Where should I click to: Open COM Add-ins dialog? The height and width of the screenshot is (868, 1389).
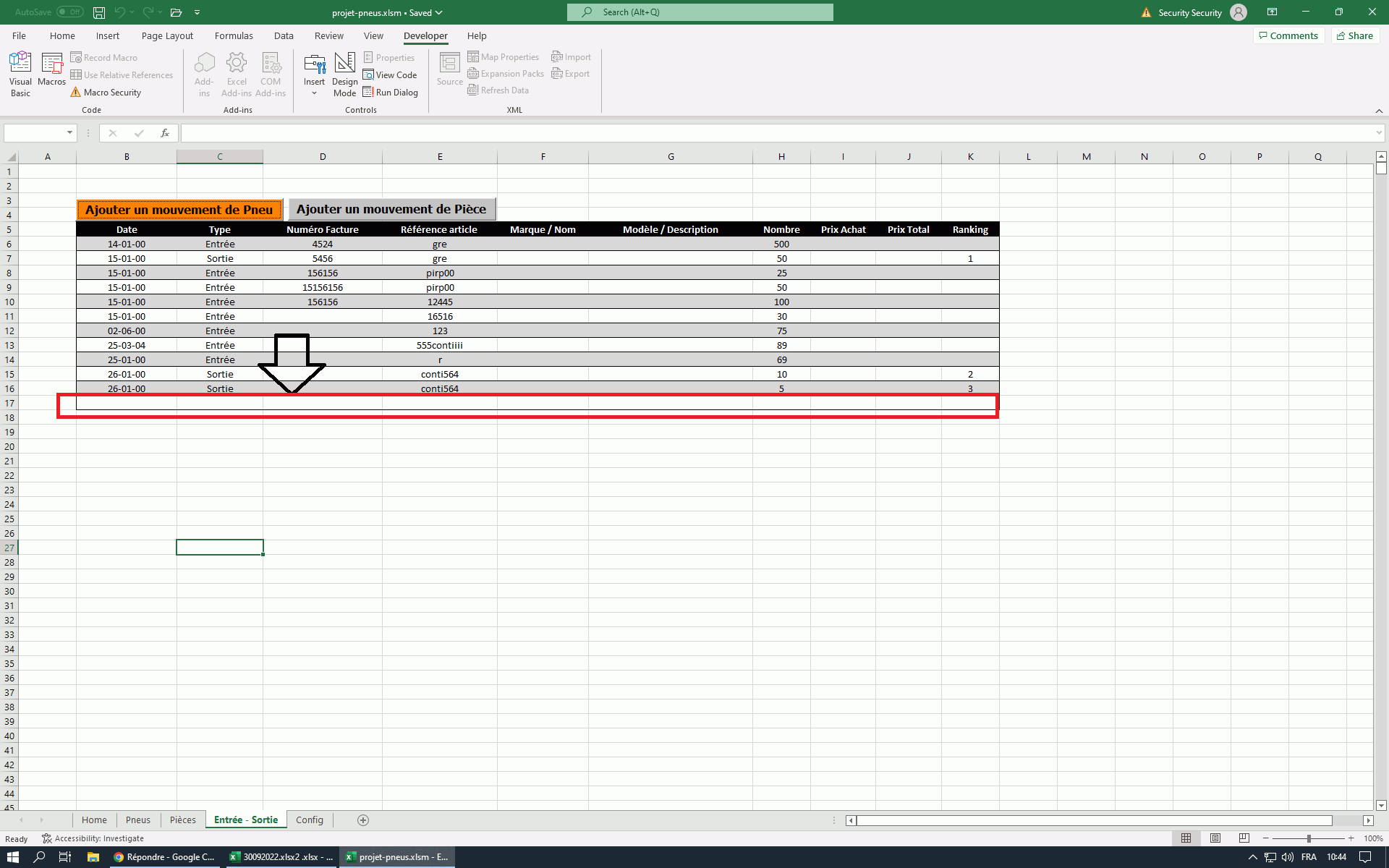coord(271,73)
